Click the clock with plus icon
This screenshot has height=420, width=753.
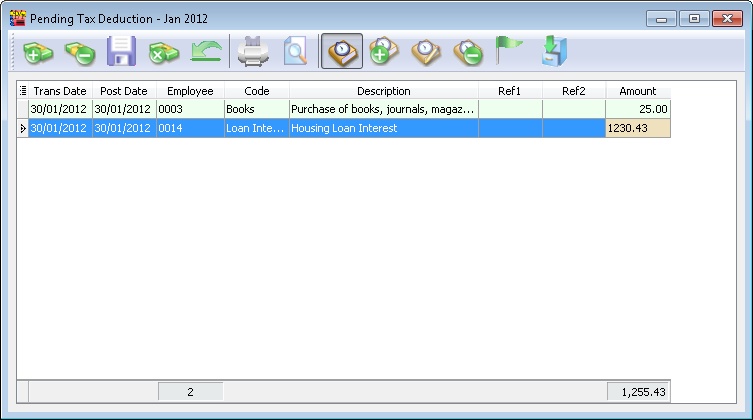(384, 51)
